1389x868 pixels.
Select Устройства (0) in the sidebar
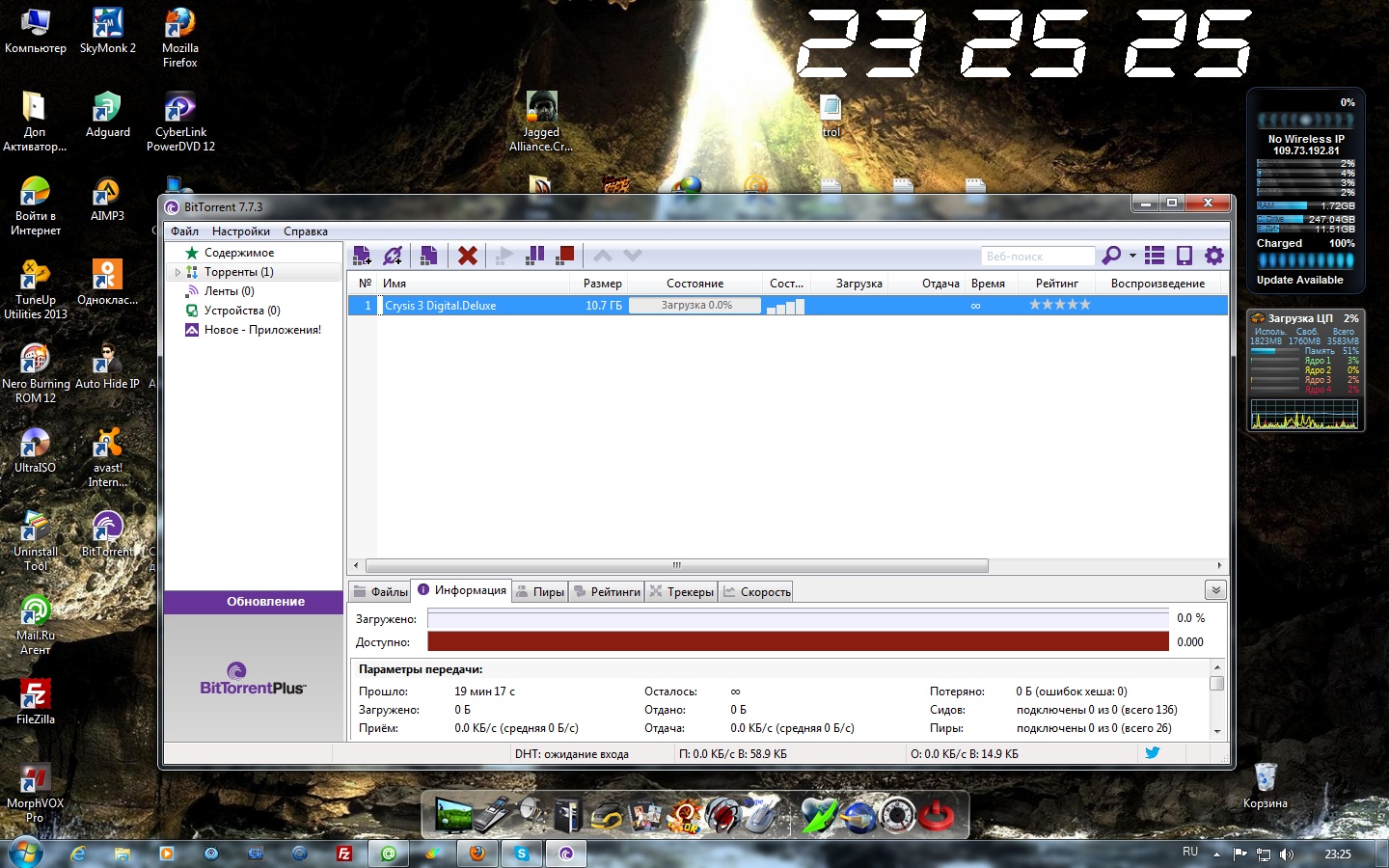[242, 311]
